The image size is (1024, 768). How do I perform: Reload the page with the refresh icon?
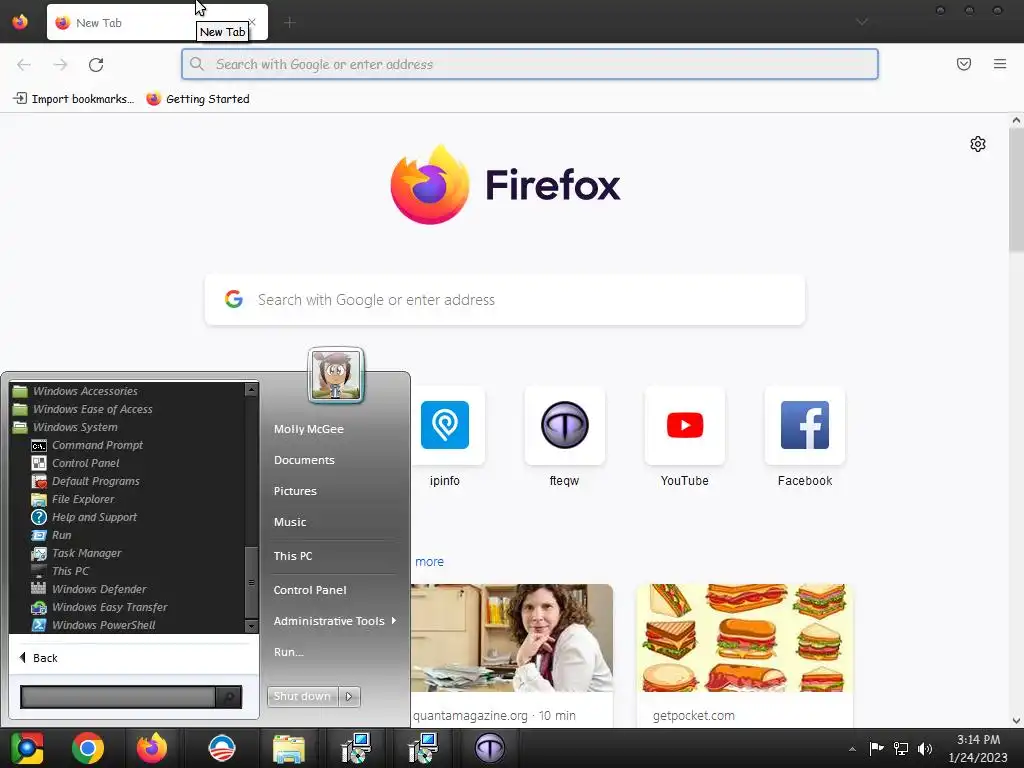click(x=96, y=65)
